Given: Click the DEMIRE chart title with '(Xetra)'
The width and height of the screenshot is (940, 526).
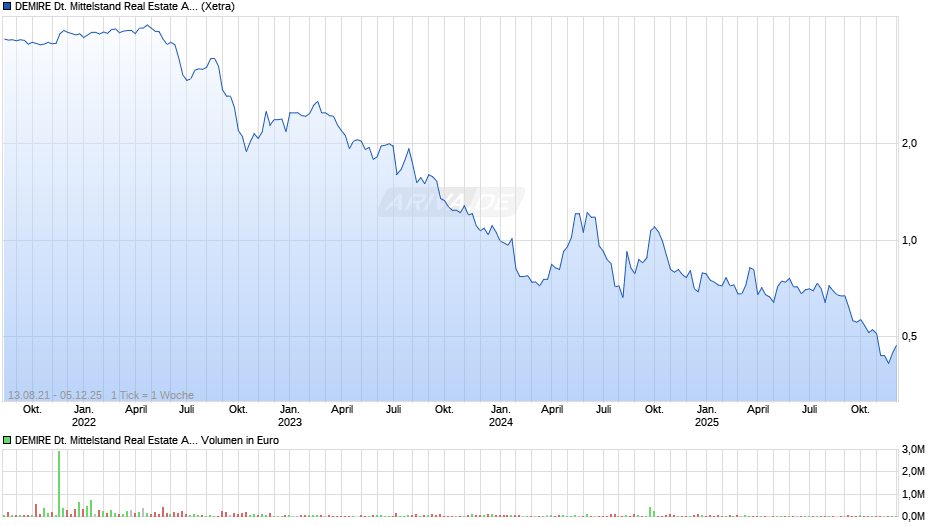Looking at the screenshot, I should pyautogui.click(x=125, y=7).
